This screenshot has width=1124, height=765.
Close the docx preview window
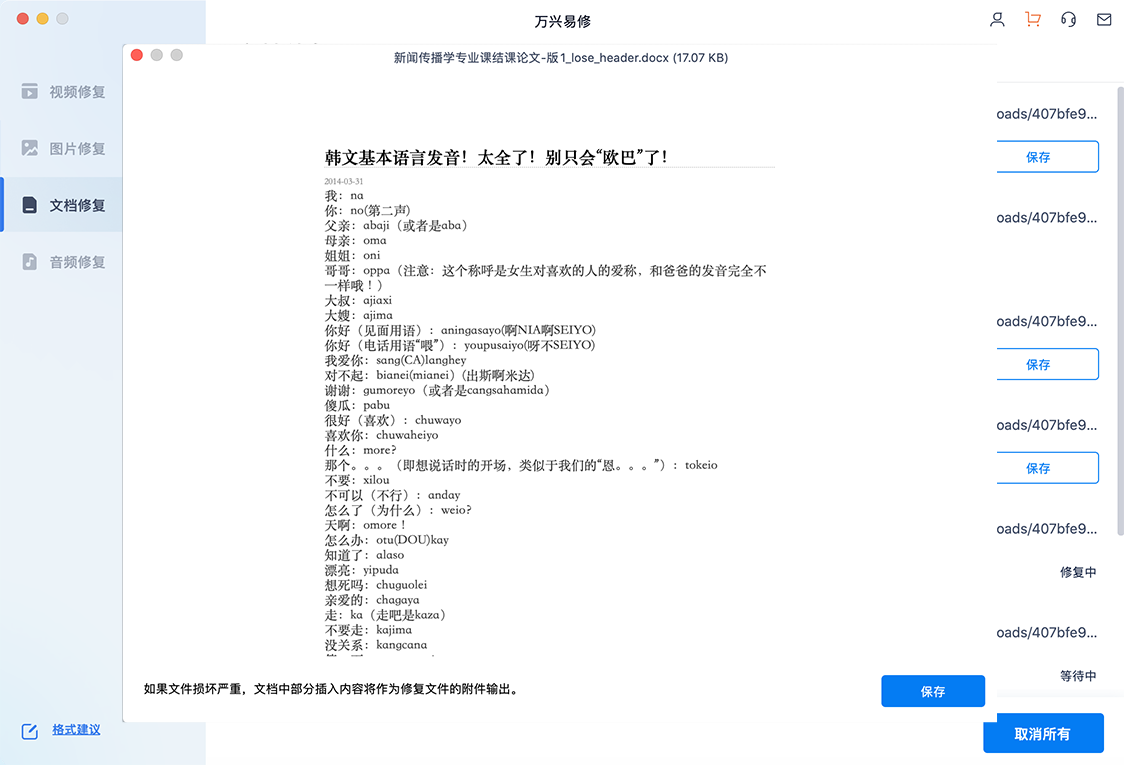point(137,57)
